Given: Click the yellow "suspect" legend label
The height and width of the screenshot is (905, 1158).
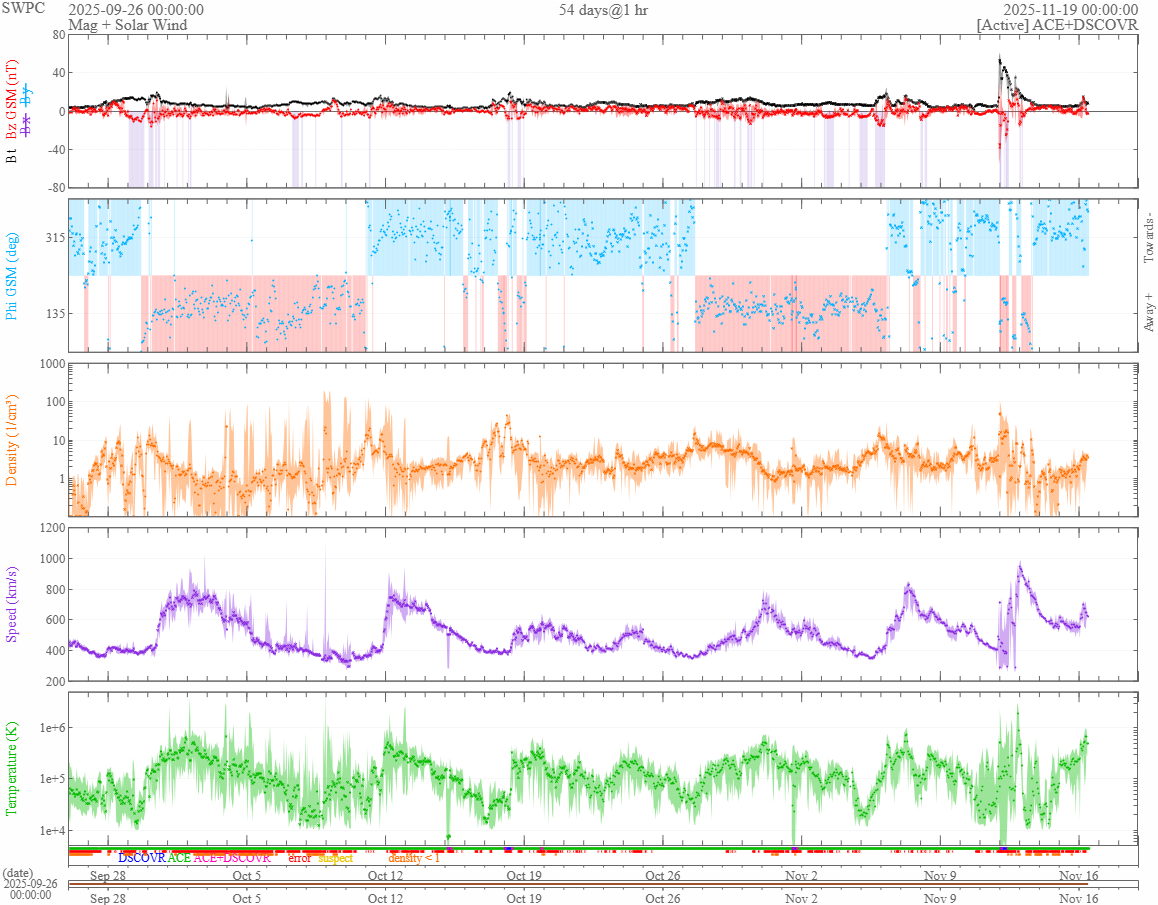Looking at the screenshot, I should tap(335, 858).
